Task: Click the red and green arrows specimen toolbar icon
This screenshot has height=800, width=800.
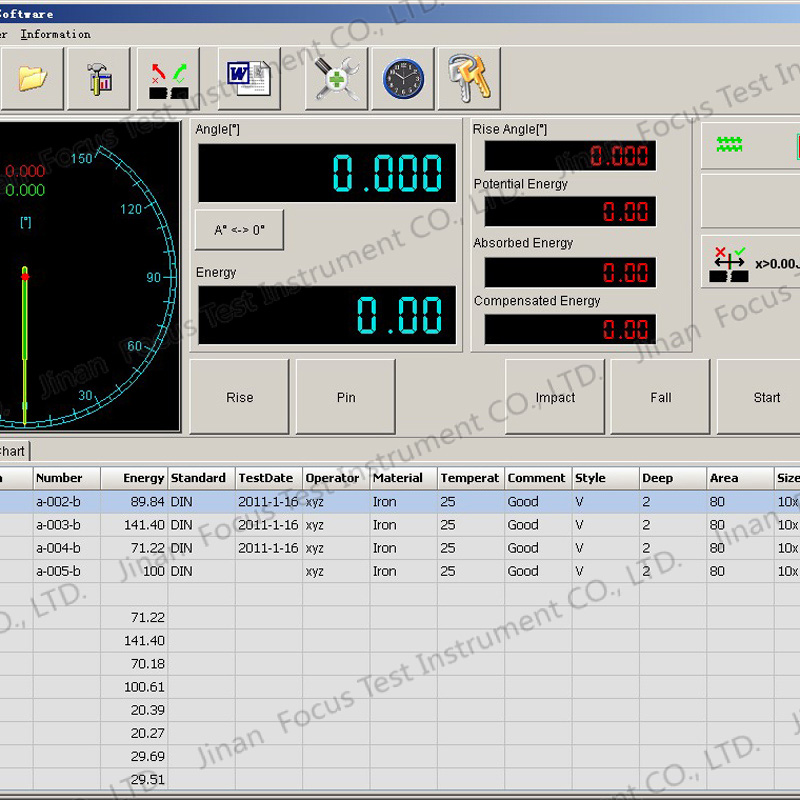Action: coord(168,79)
